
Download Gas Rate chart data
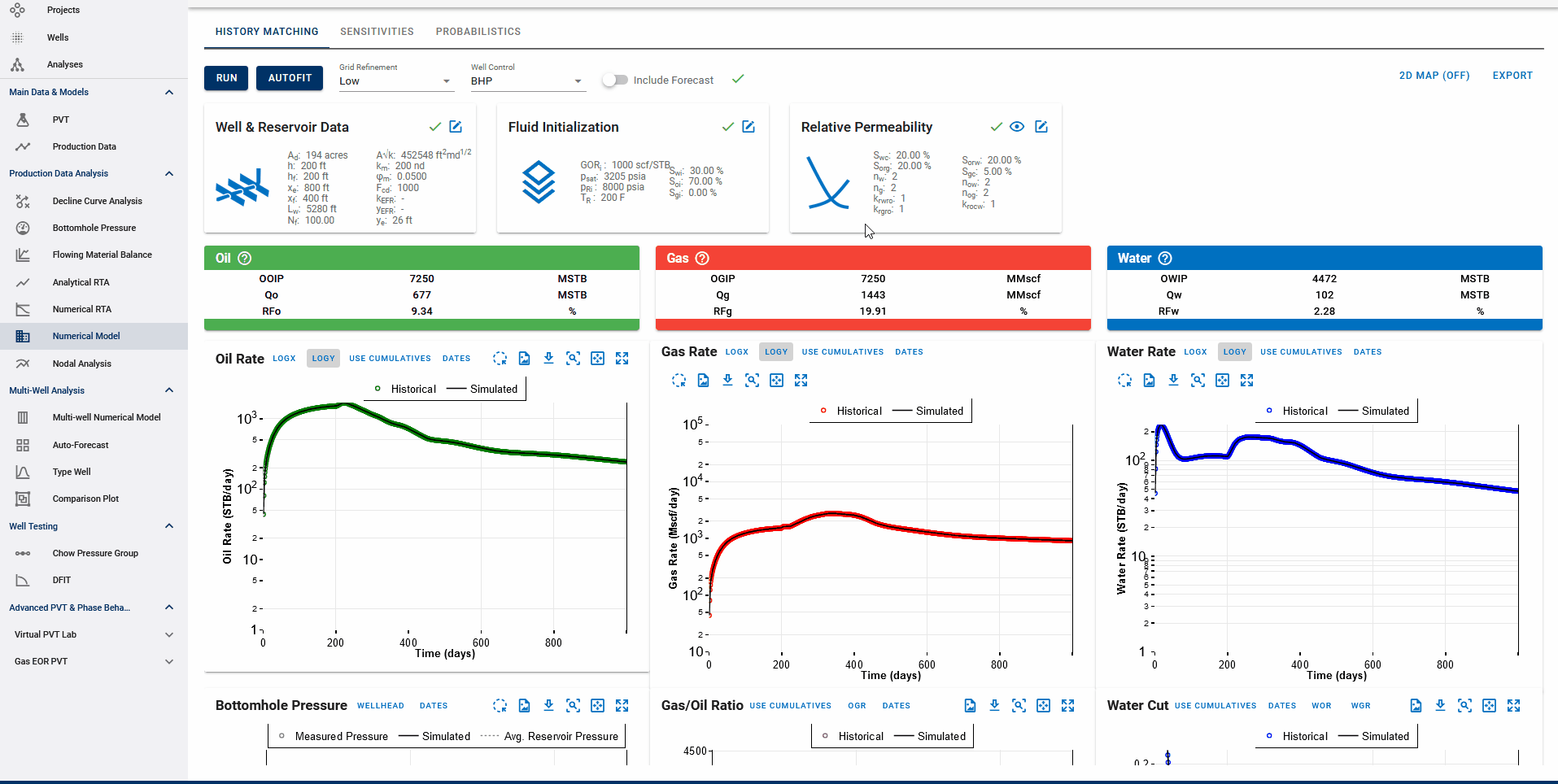(x=727, y=381)
